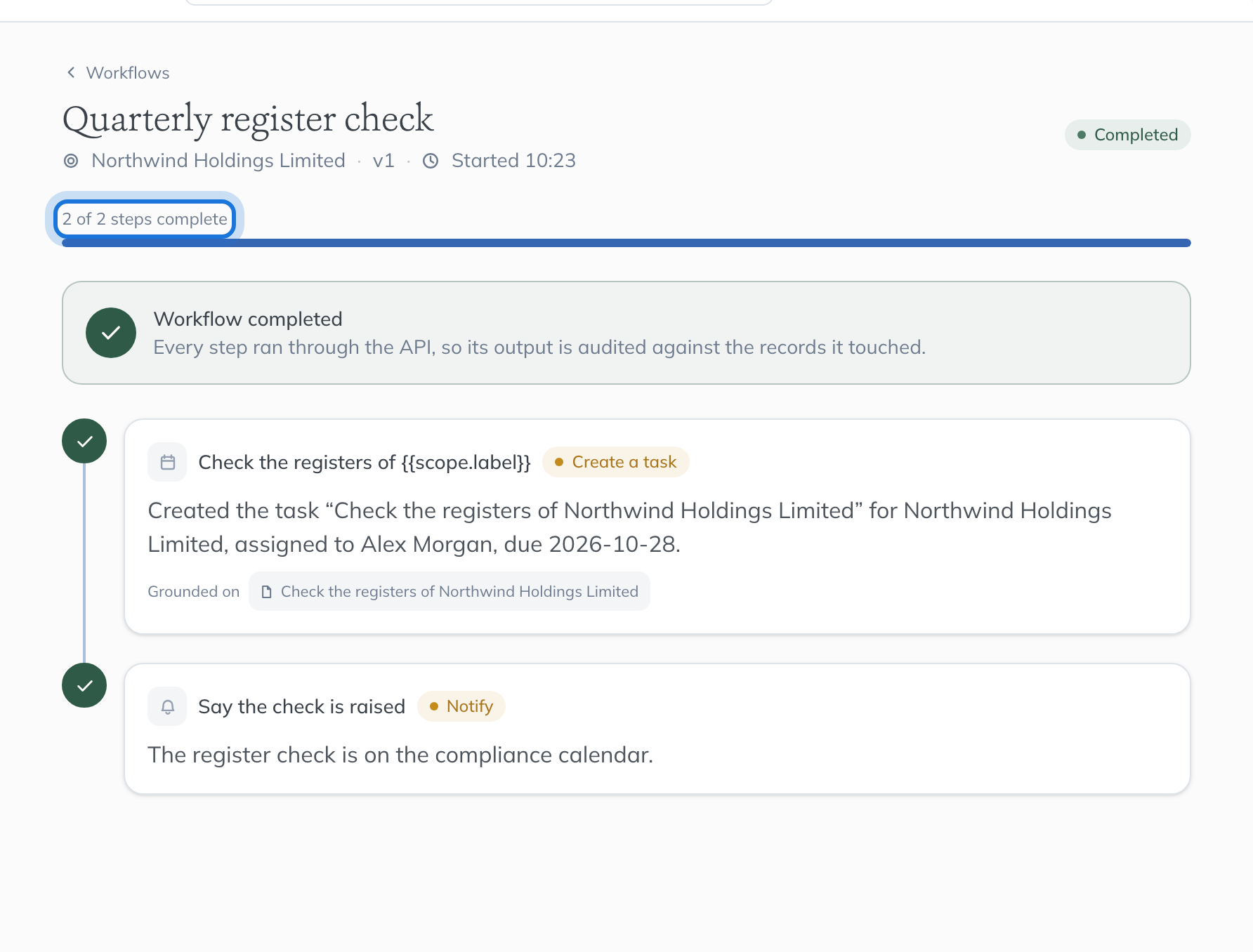Open grounded source 'Check the registers of Northwind Holdings Limited'
The image size is (1253, 952).
click(x=450, y=591)
